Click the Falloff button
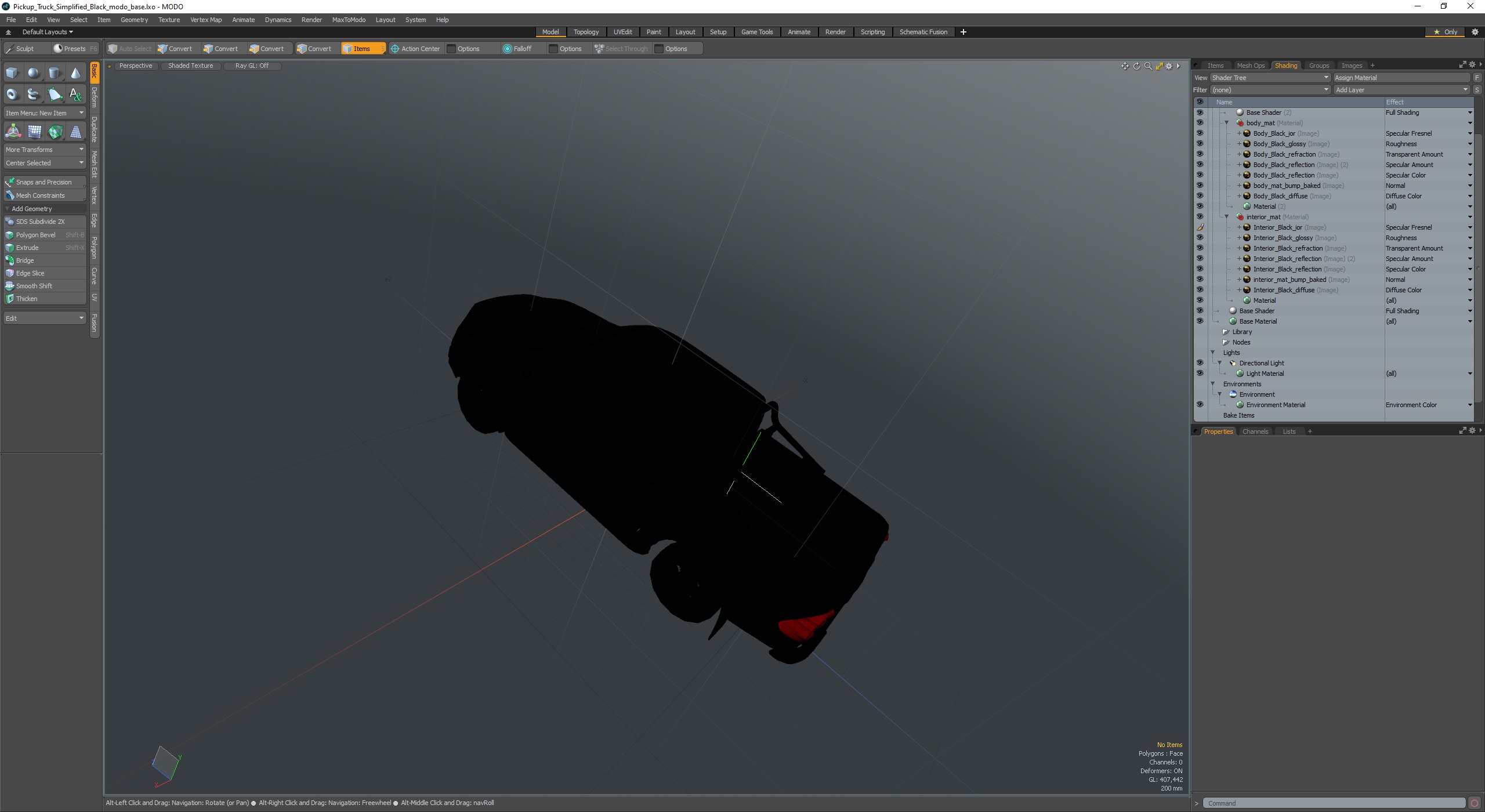This screenshot has width=1485, height=812. click(518, 49)
